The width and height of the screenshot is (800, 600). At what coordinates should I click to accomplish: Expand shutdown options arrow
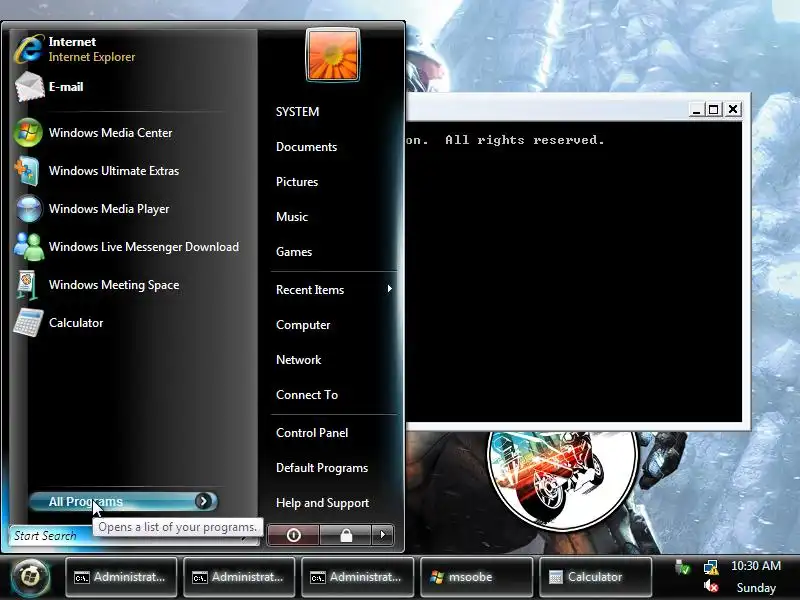(383, 535)
